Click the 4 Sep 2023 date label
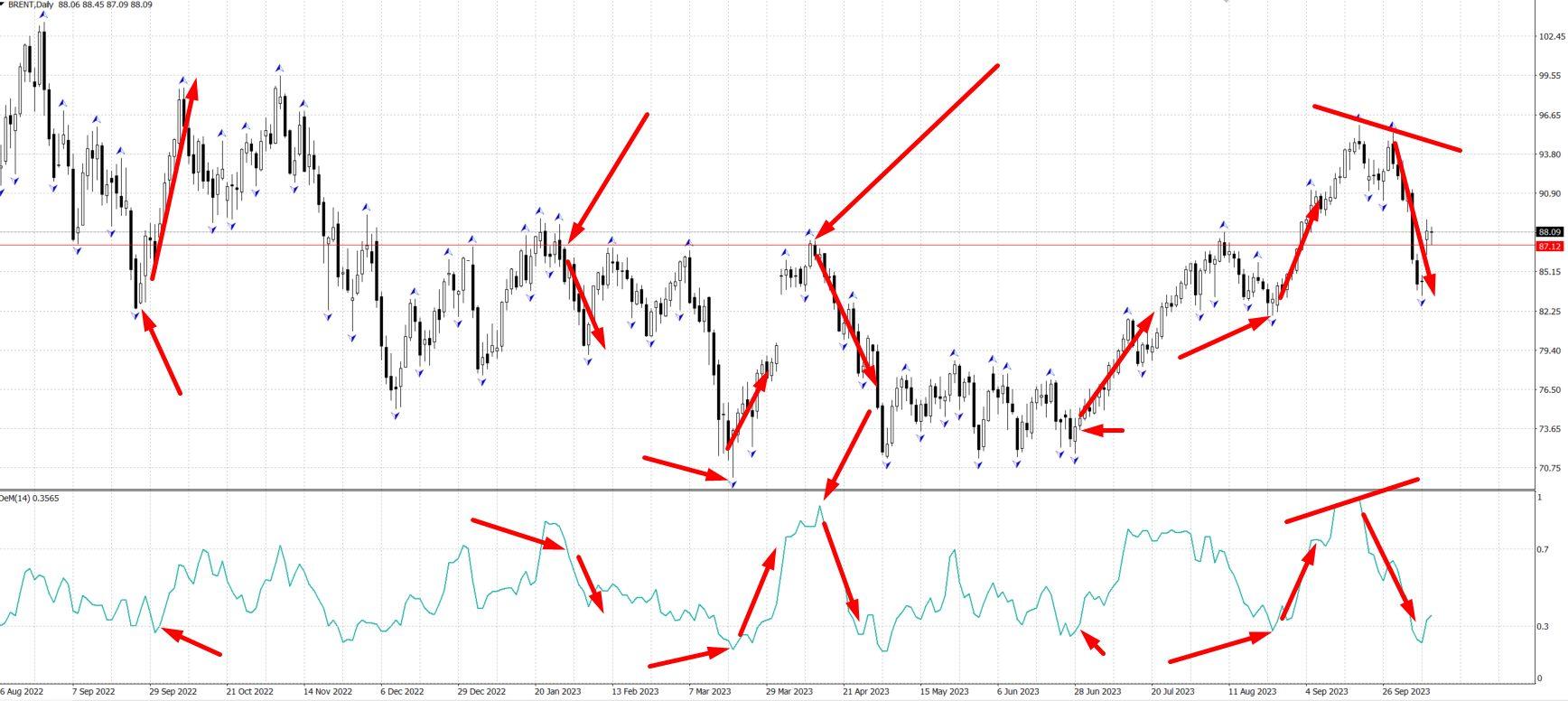 (1328, 691)
